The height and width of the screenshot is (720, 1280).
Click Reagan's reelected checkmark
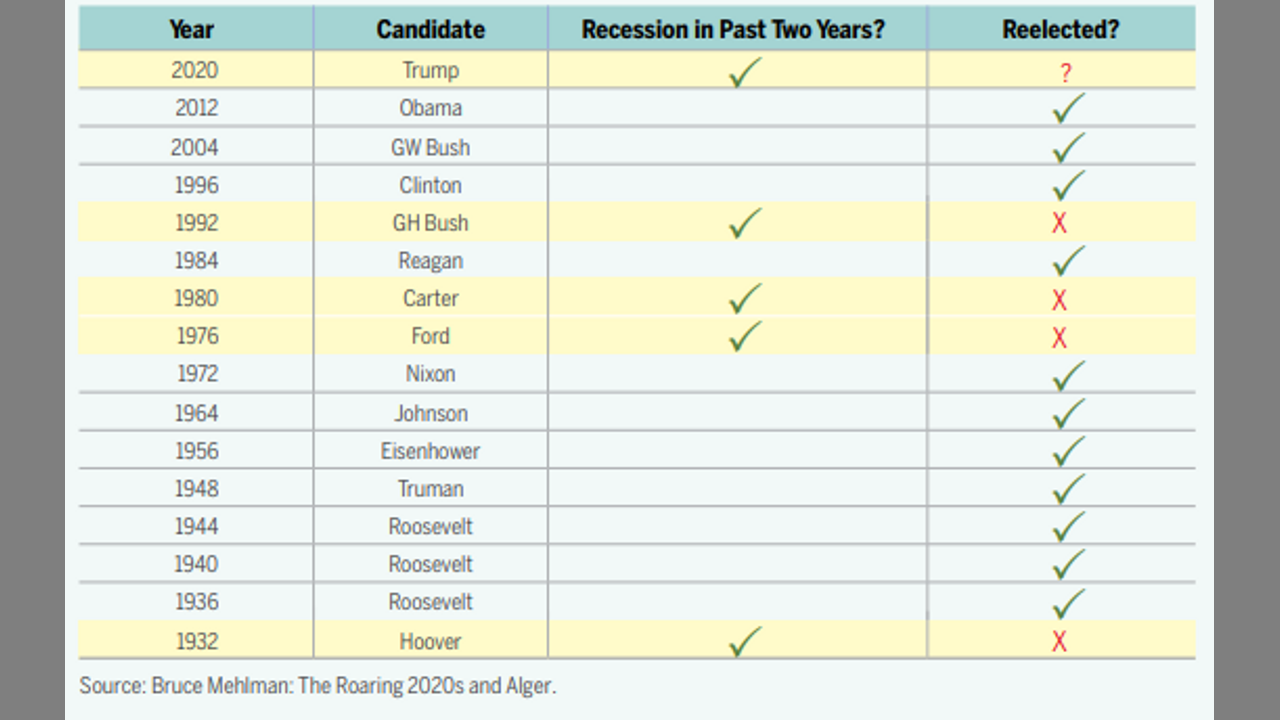click(1068, 261)
